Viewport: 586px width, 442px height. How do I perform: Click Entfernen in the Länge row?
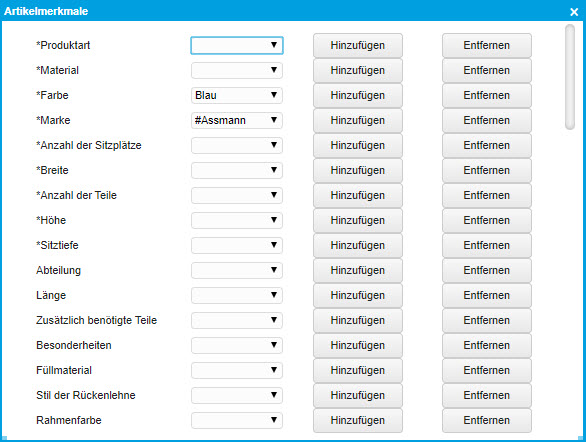pyautogui.click(x=487, y=296)
